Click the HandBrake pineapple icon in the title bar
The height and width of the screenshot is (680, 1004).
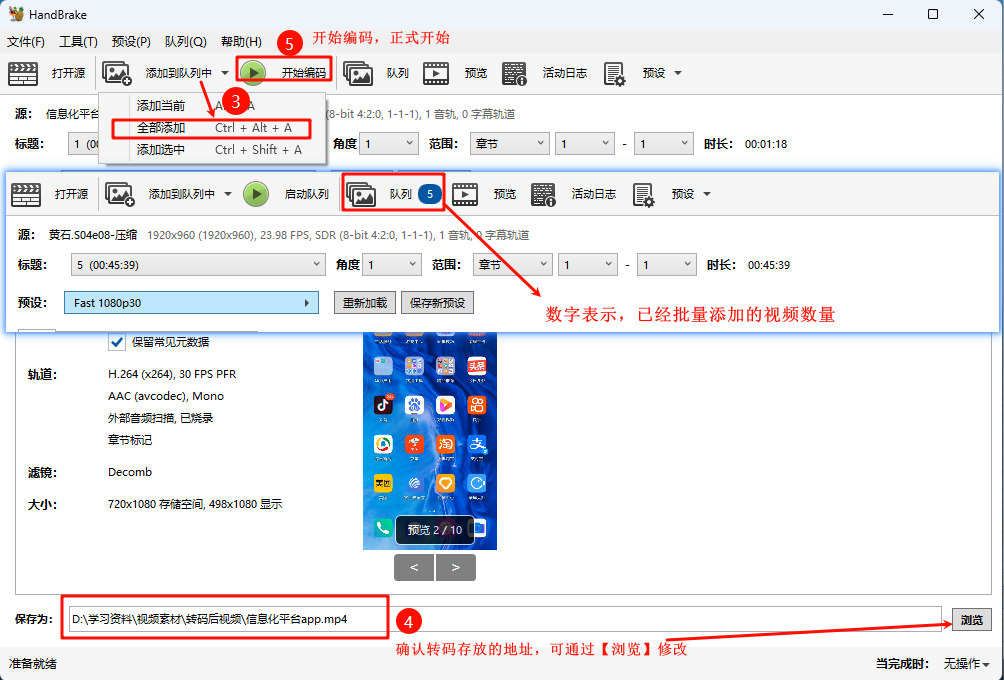click(16, 14)
